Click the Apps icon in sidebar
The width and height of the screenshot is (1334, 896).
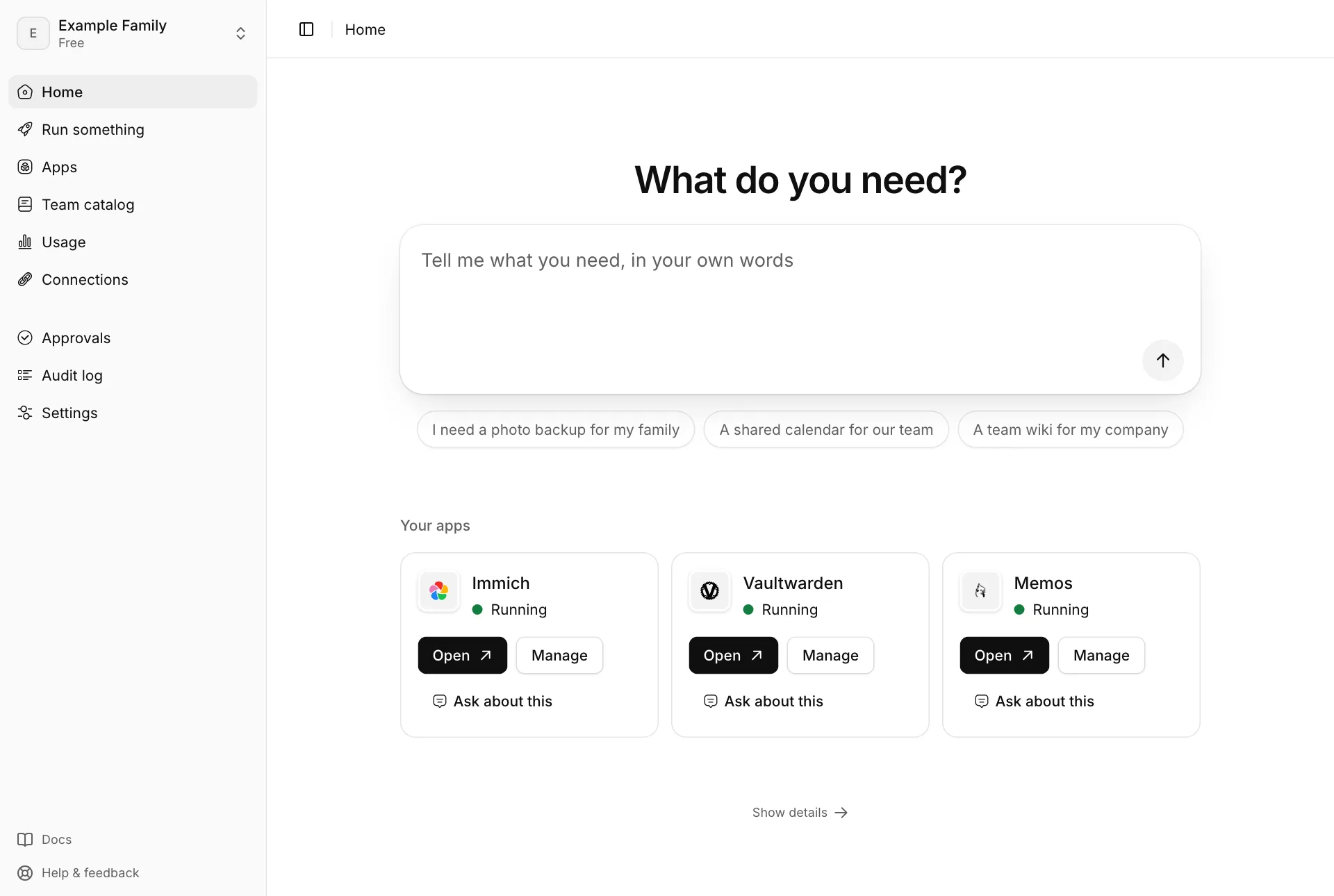coord(25,167)
